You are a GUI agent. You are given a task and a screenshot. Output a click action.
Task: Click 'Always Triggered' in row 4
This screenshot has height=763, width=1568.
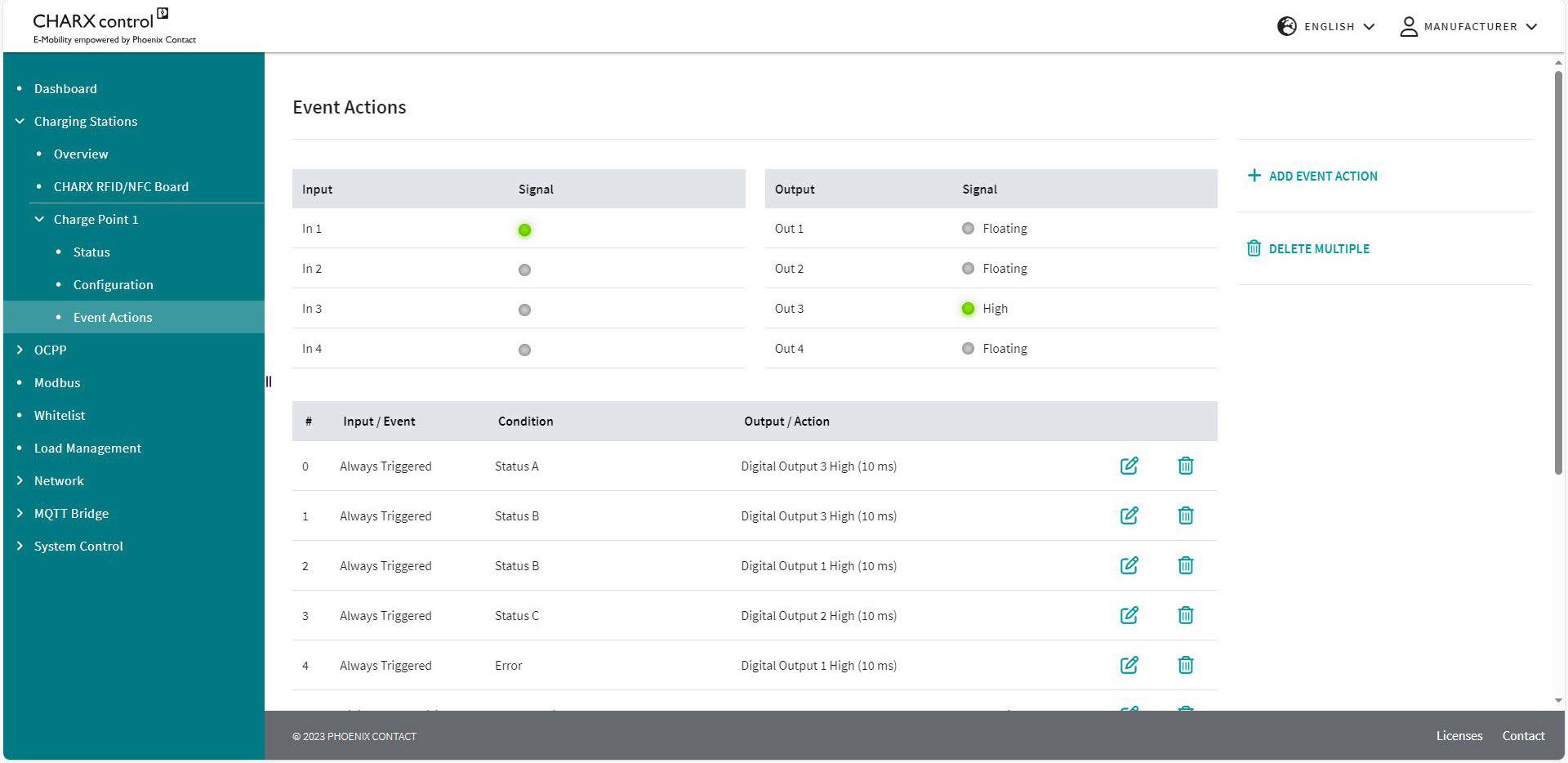pyautogui.click(x=385, y=666)
